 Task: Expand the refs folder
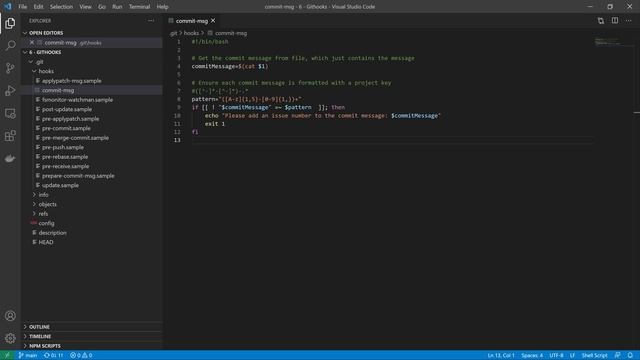click(34, 213)
